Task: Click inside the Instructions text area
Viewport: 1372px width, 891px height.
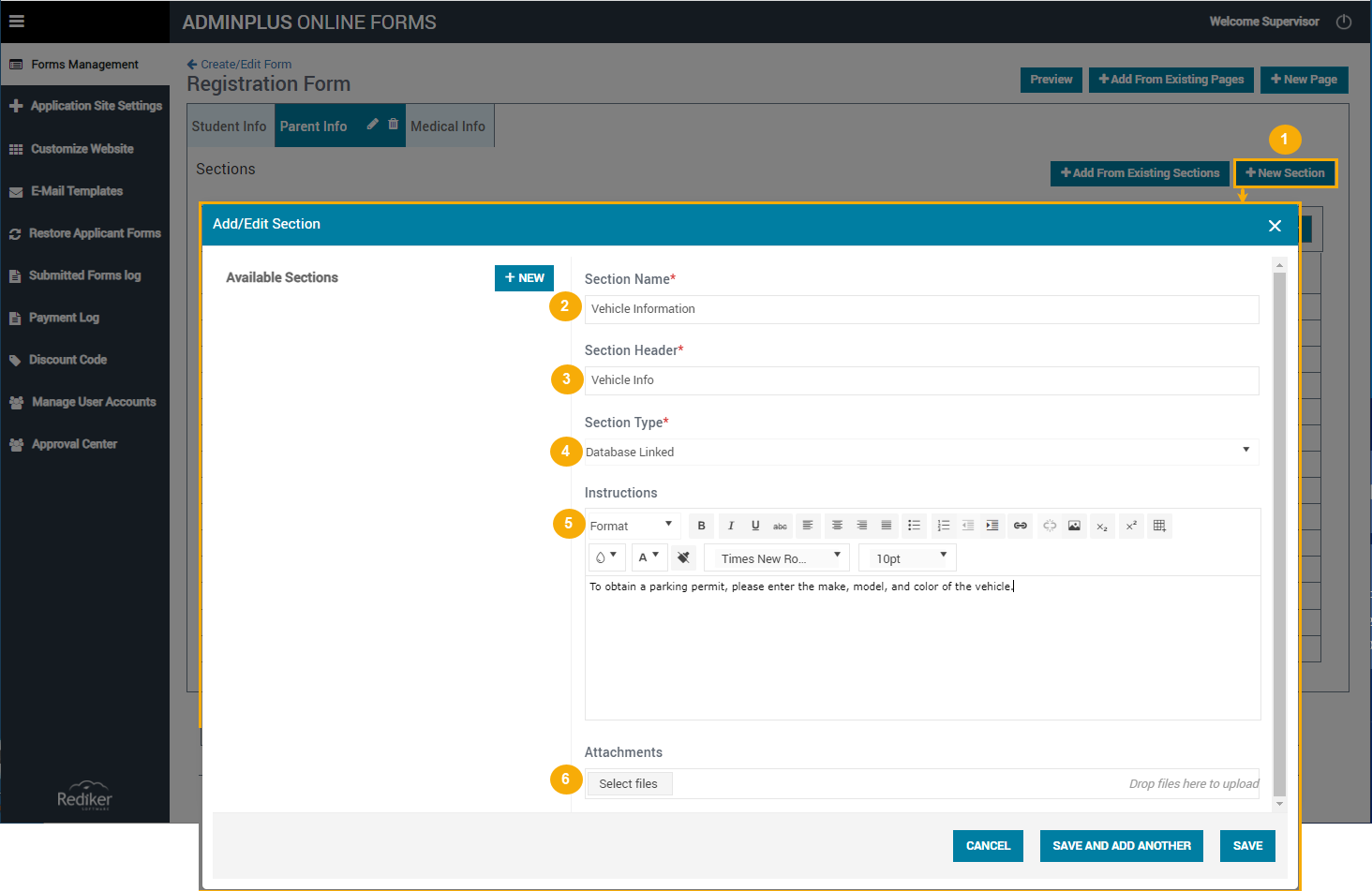Action: 922,647
